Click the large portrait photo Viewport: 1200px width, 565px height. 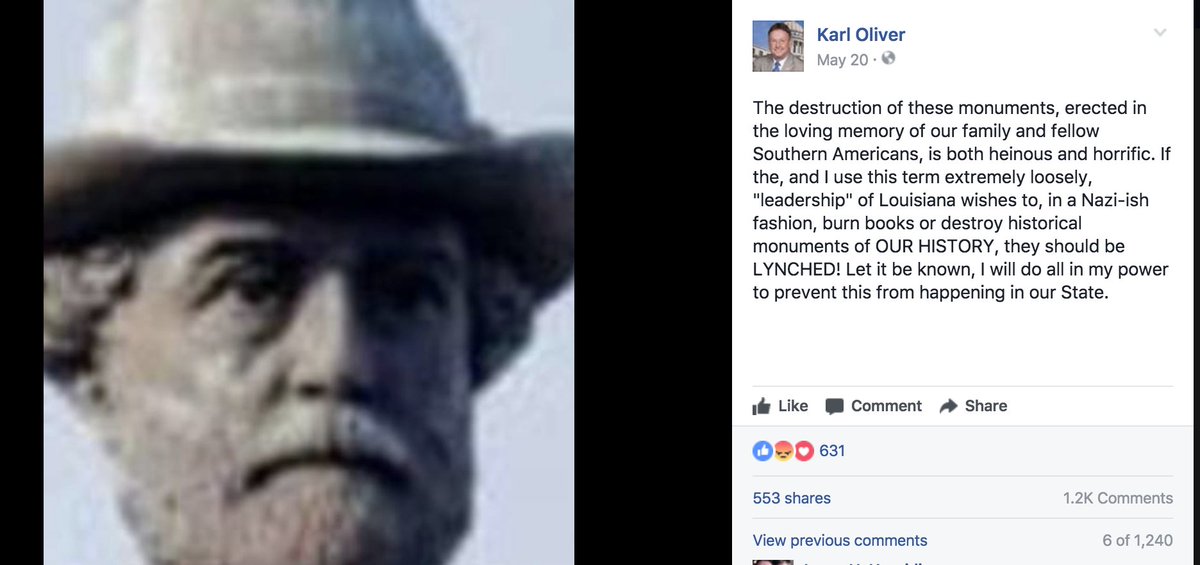click(x=309, y=282)
